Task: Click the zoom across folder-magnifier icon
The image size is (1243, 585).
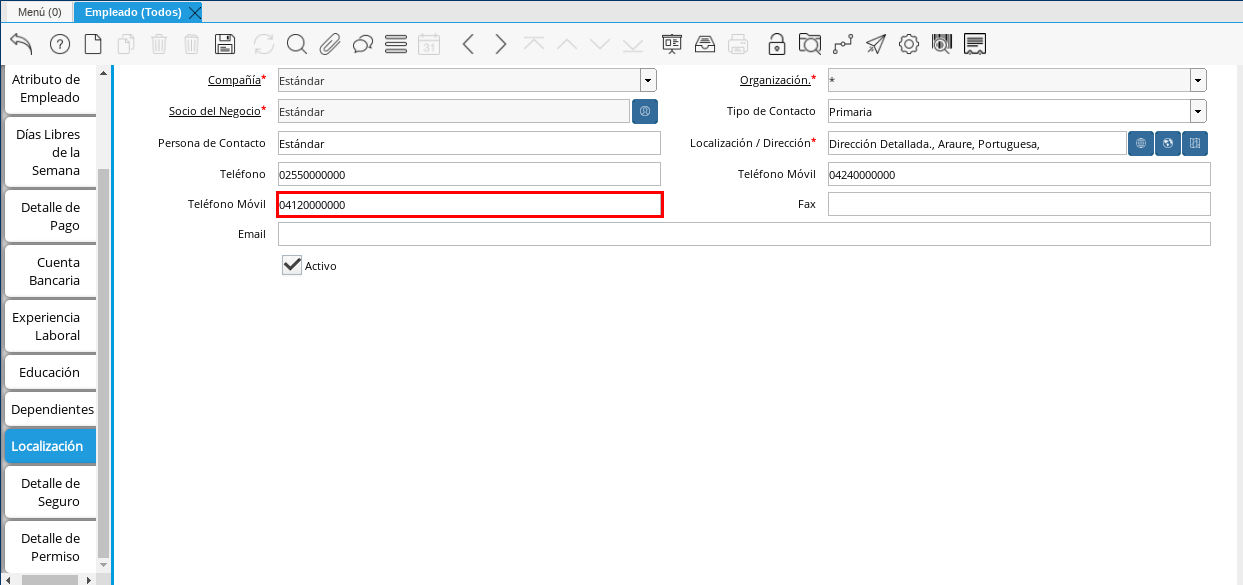Action: [x=810, y=44]
